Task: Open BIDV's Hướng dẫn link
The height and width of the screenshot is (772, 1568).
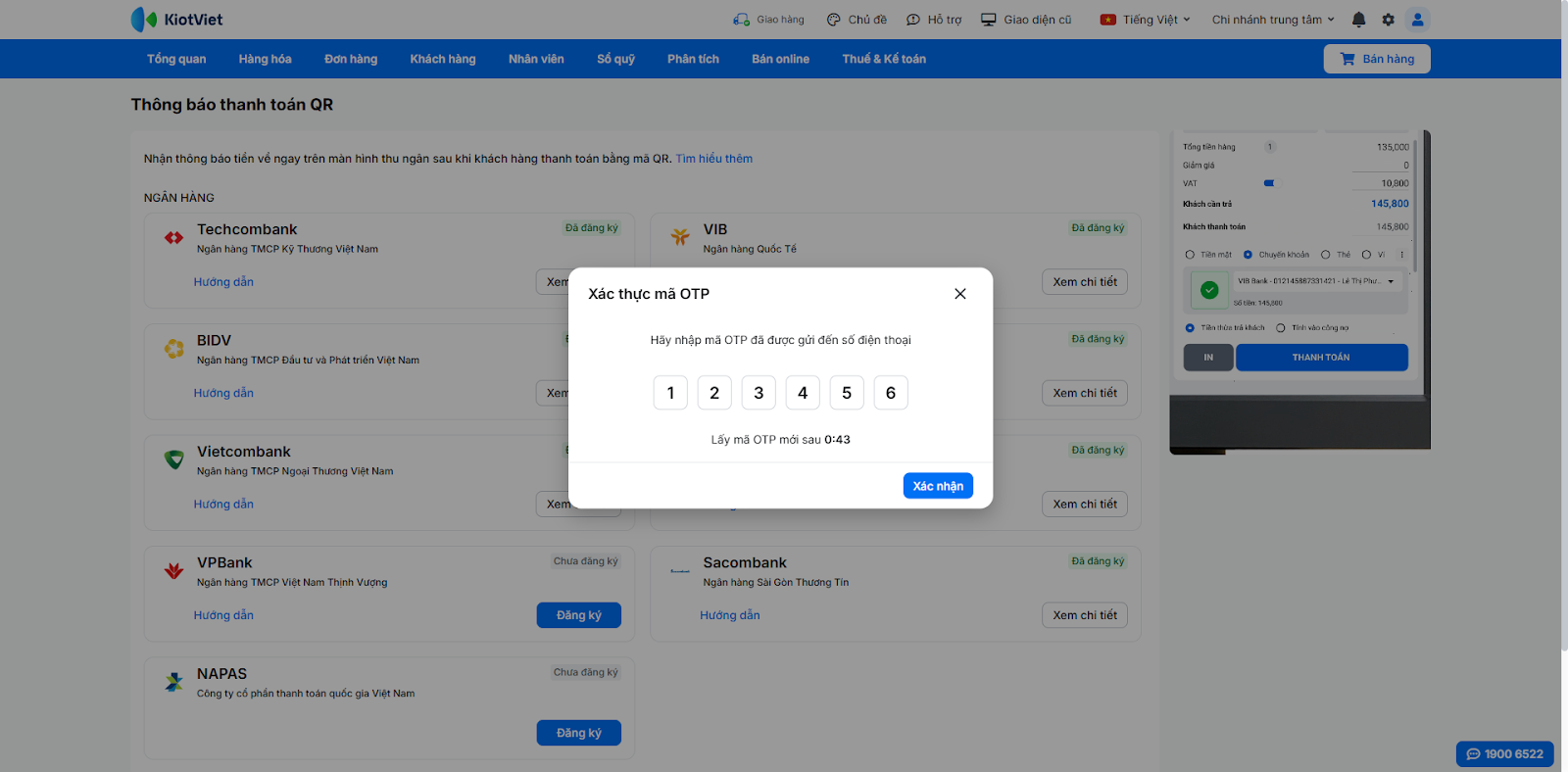Action: (223, 393)
